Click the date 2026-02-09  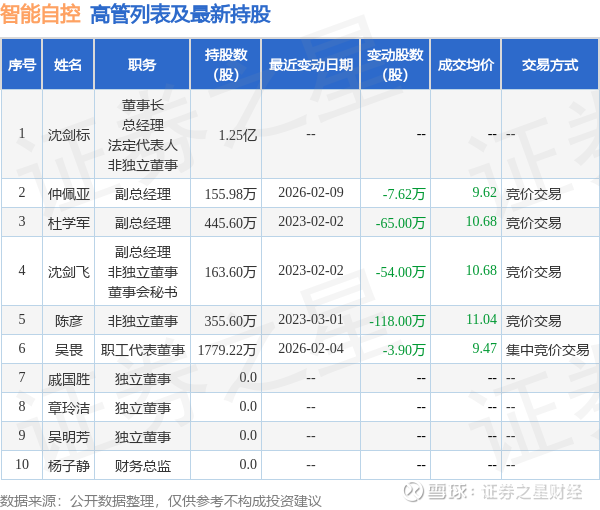pyautogui.click(x=311, y=192)
